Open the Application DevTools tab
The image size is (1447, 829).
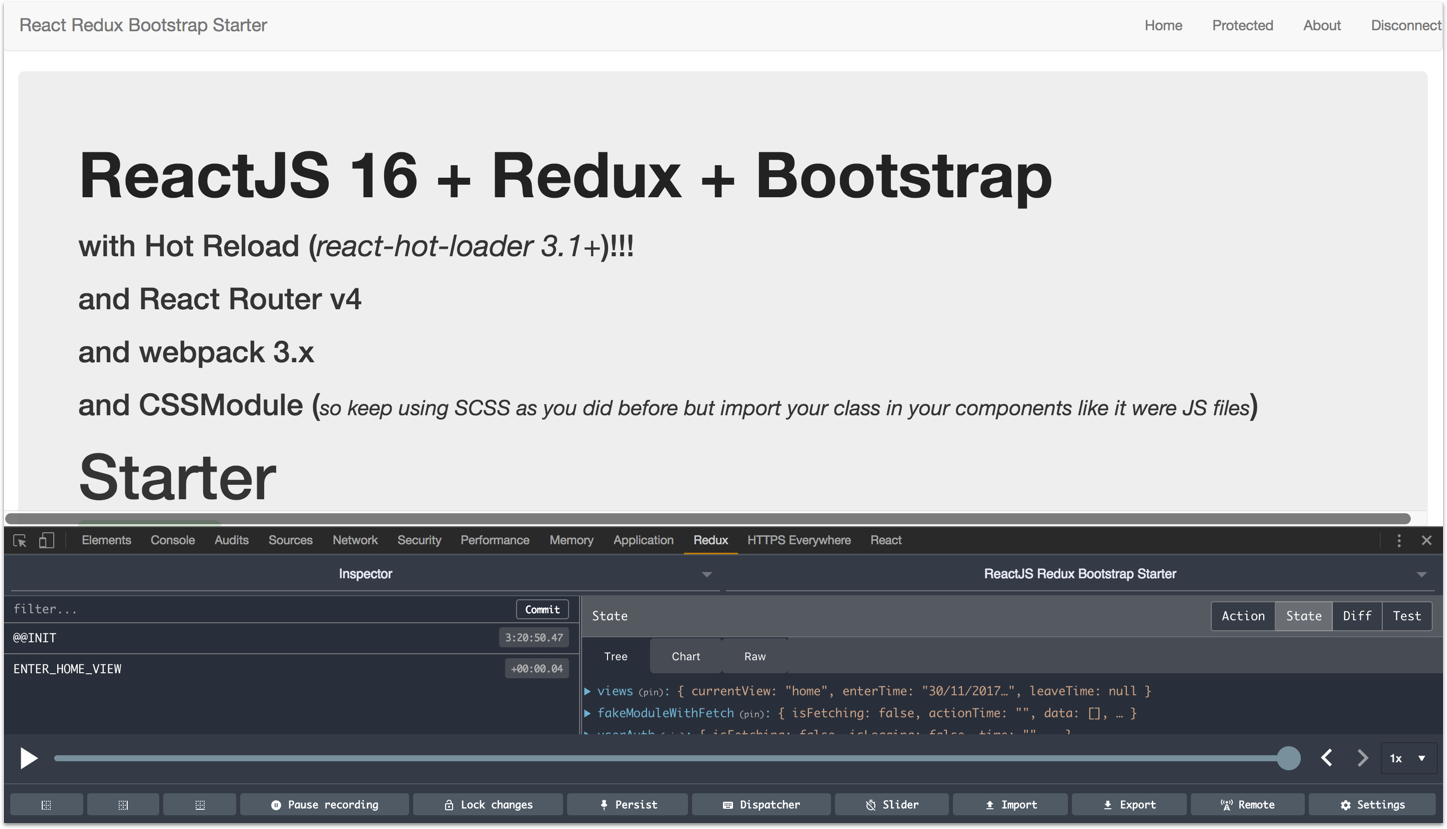pyautogui.click(x=643, y=540)
